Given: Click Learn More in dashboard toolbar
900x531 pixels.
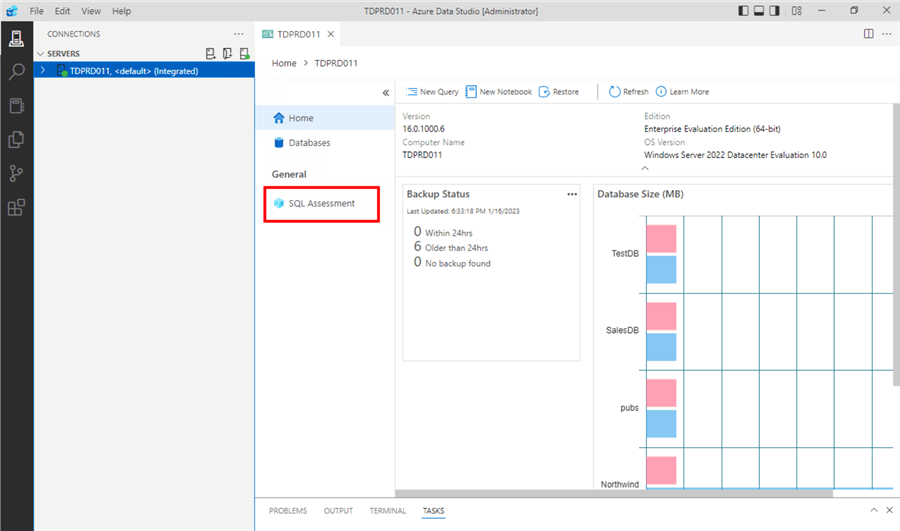Looking at the screenshot, I should (x=682, y=92).
